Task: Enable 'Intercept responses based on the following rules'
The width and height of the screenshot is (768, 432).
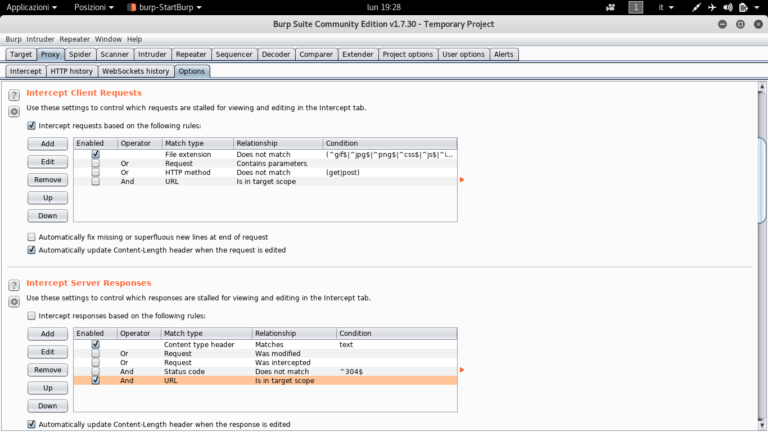Action: [31, 315]
